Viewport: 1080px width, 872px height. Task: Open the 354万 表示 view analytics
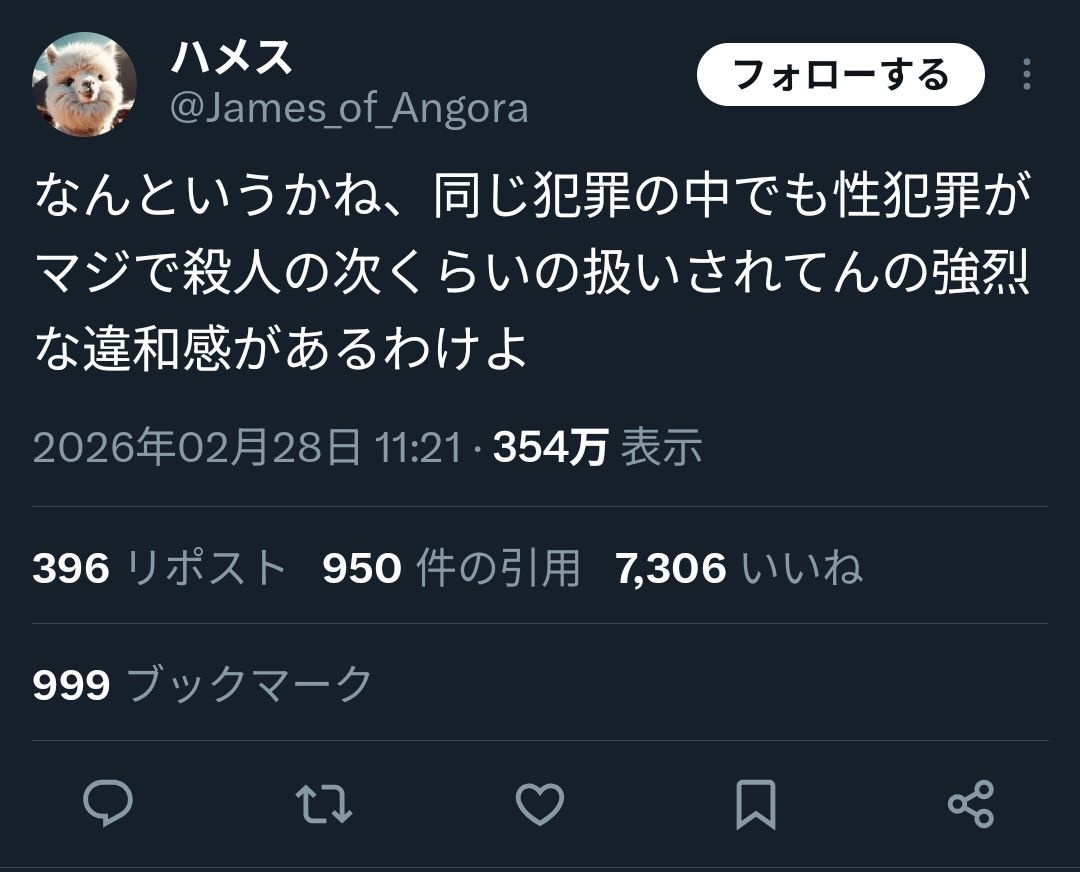tap(598, 447)
